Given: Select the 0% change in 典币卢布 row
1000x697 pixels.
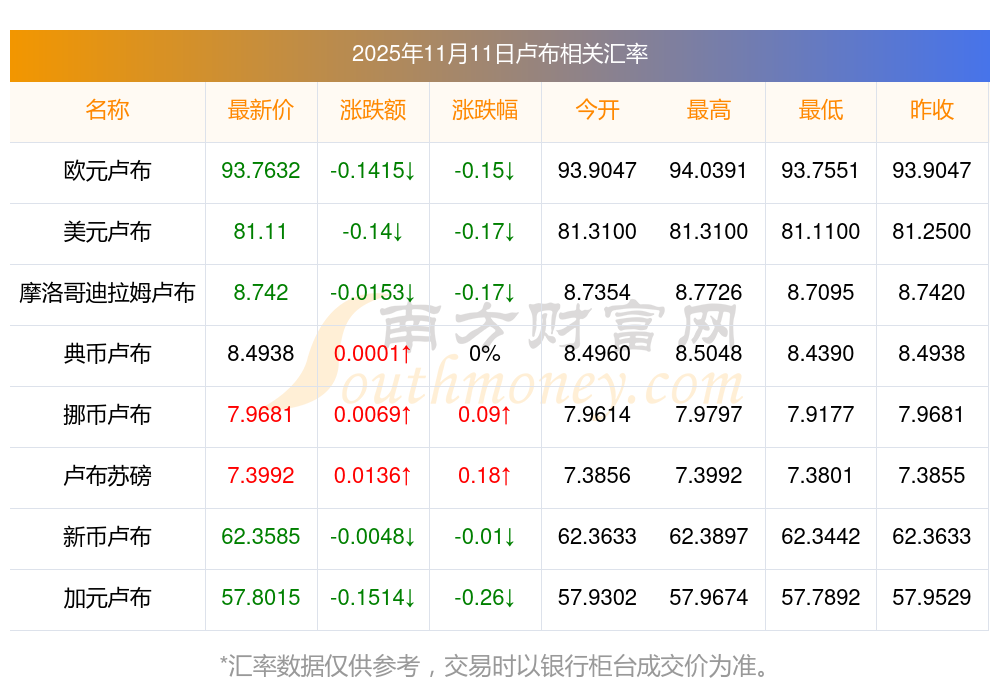Looking at the screenshot, I should click(485, 354).
